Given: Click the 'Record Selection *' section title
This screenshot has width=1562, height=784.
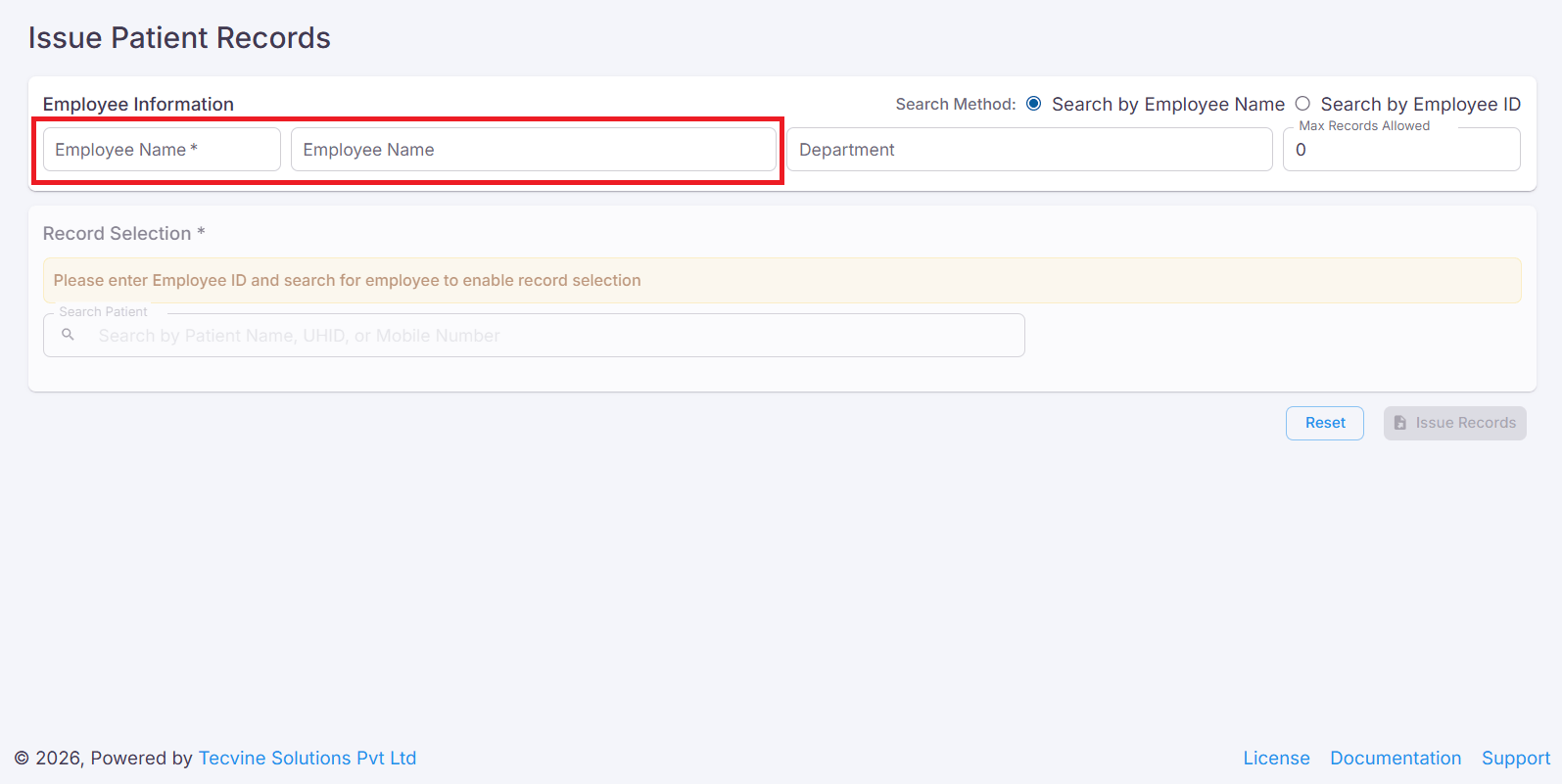Looking at the screenshot, I should 123,234.
